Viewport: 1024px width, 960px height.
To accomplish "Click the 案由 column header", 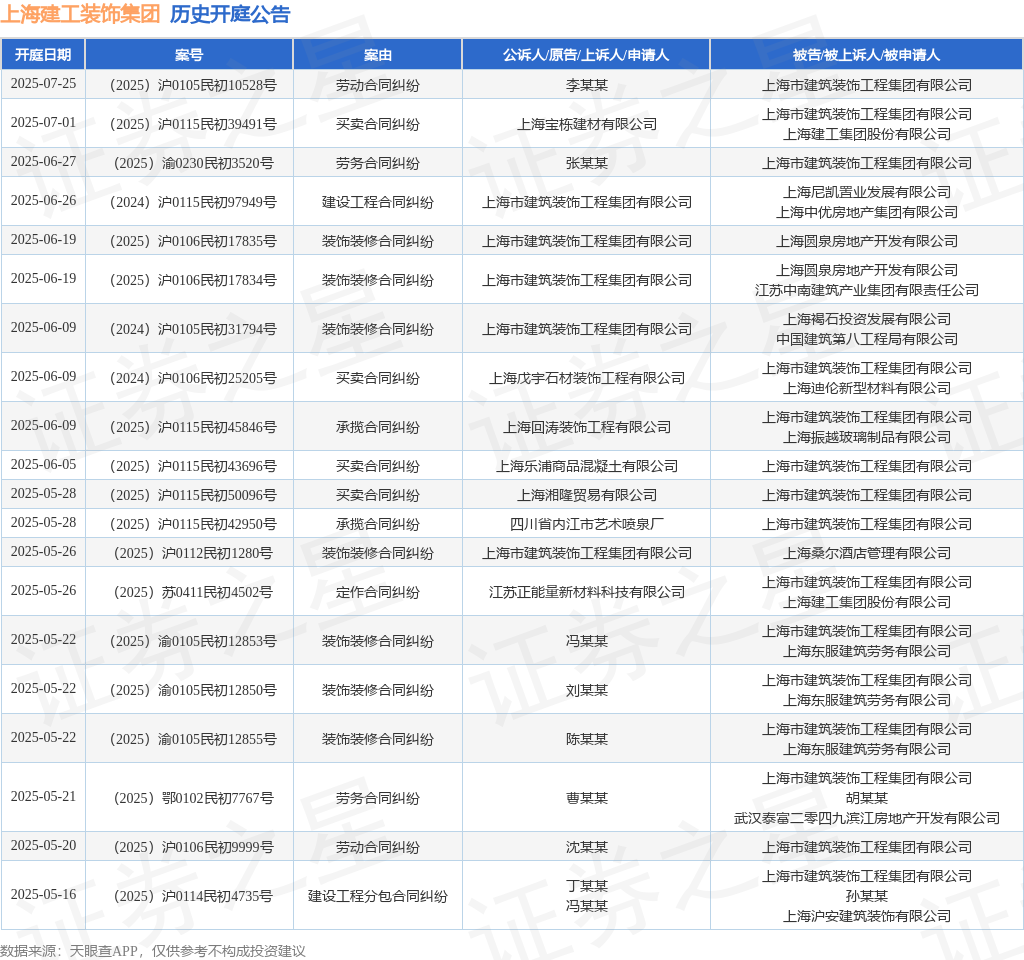I will click(377, 55).
